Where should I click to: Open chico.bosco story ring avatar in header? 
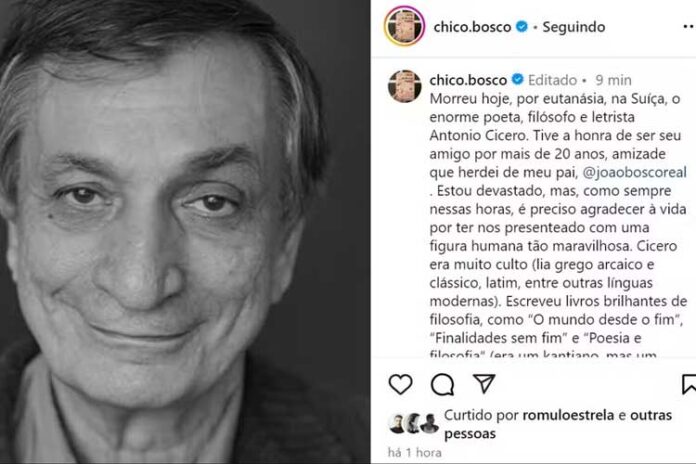[x=404, y=26]
